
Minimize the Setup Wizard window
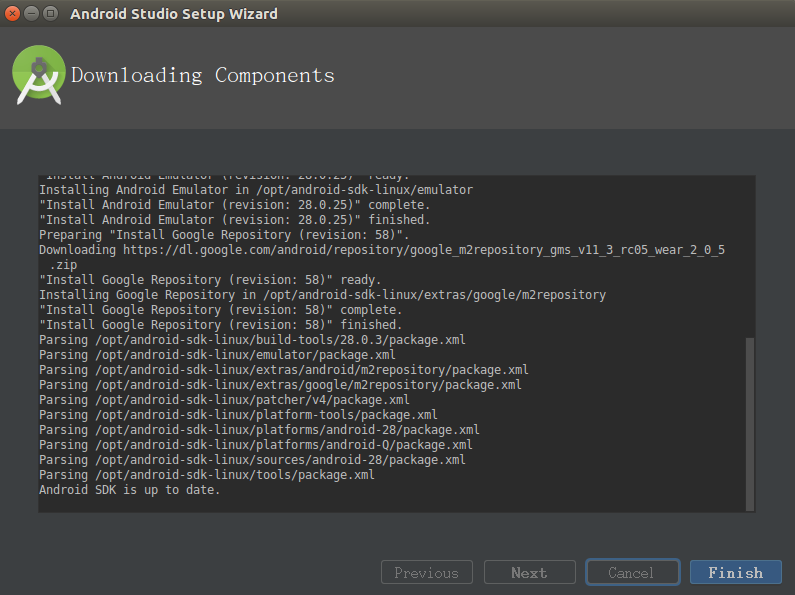tap(31, 13)
